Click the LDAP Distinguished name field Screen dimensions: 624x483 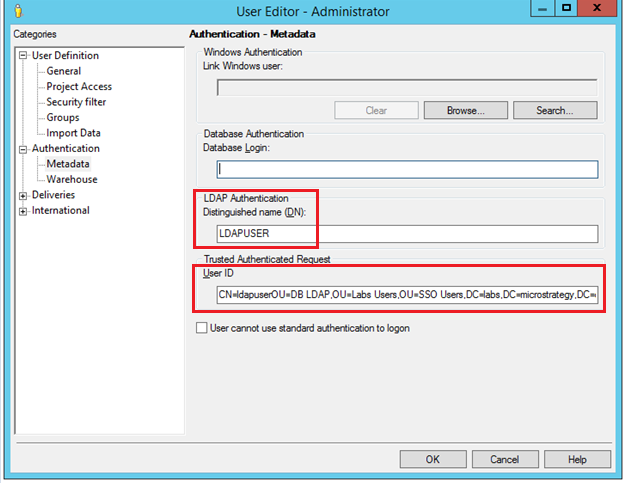coord(407,234)
